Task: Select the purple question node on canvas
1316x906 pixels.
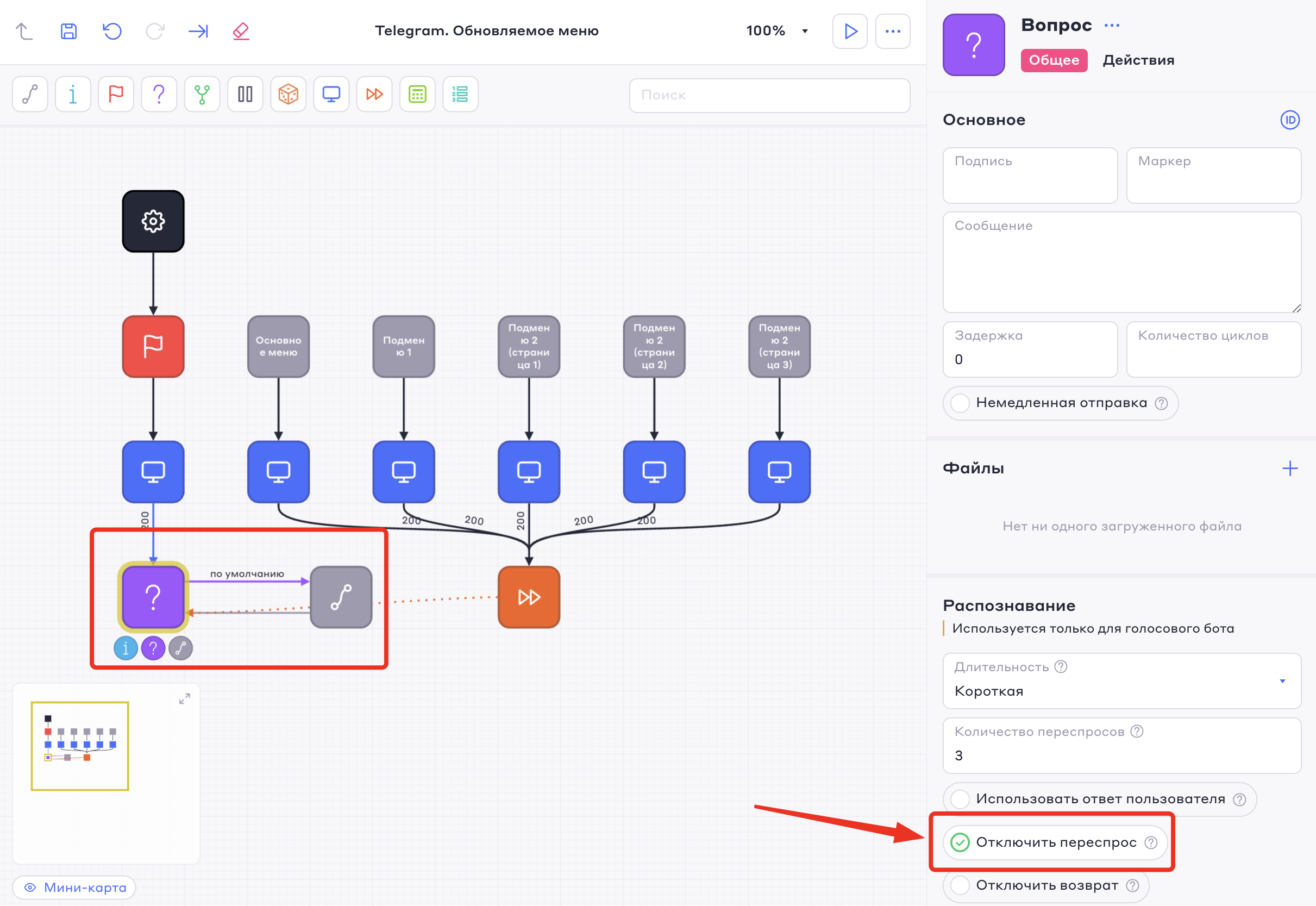Action: (x=153, y=597)
